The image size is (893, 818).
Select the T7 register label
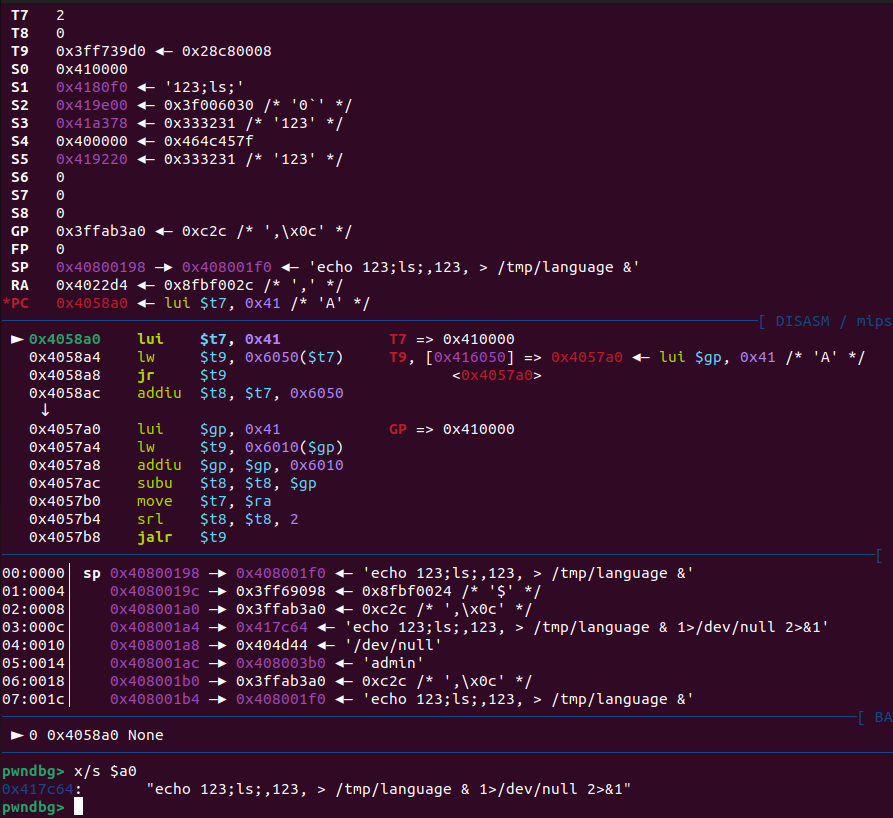[19, 15]
